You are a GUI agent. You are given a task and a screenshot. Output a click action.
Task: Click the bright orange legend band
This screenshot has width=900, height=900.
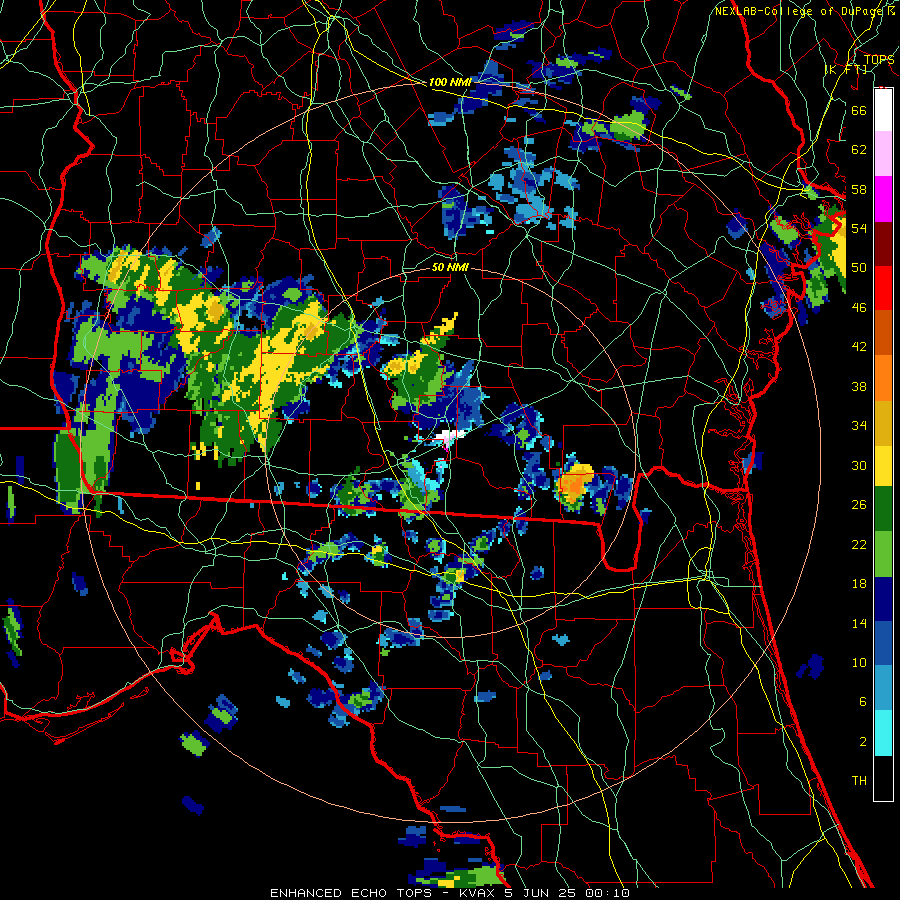(883, 378)
